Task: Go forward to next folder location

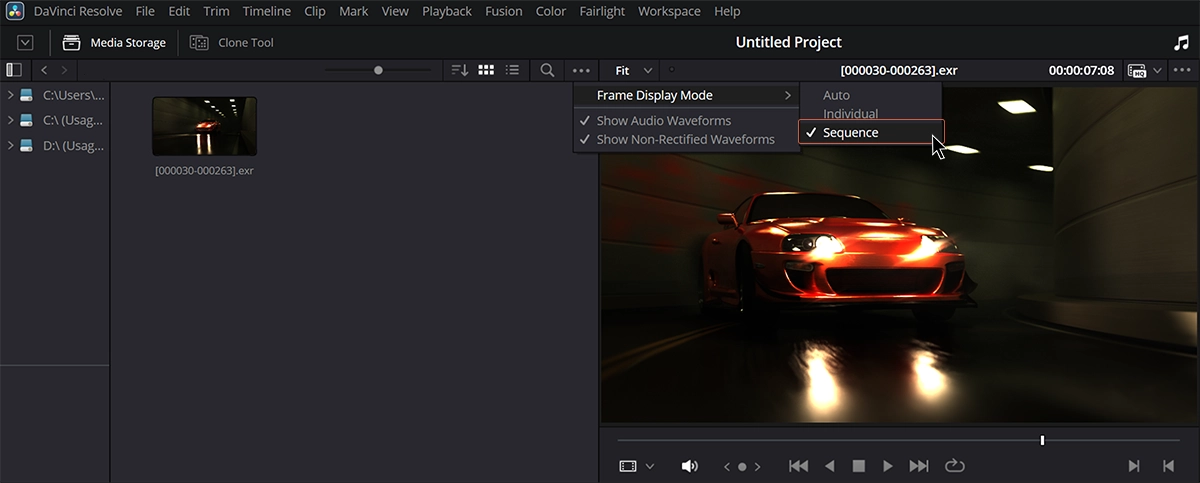Action: pos(65,70)
